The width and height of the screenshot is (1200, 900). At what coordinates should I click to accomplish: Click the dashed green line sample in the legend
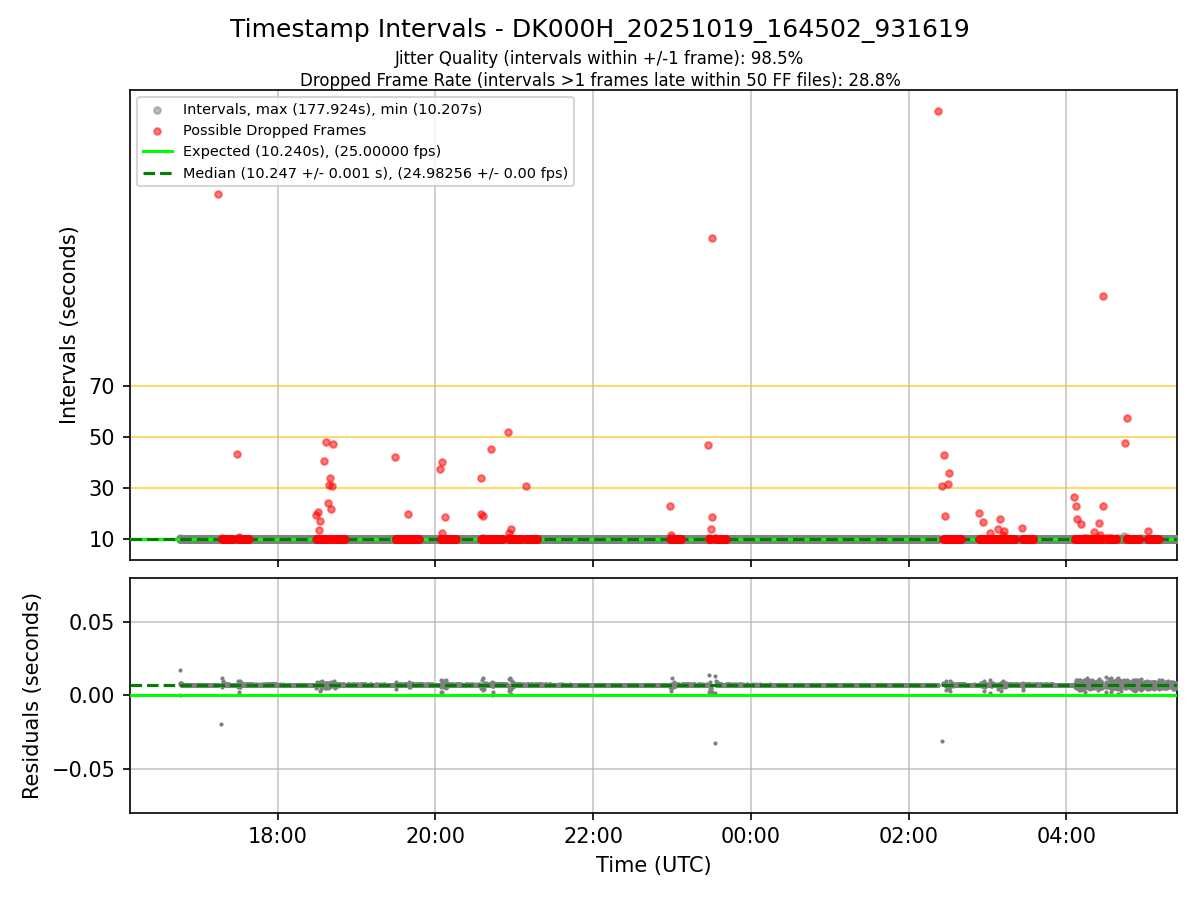click(156, 174)
